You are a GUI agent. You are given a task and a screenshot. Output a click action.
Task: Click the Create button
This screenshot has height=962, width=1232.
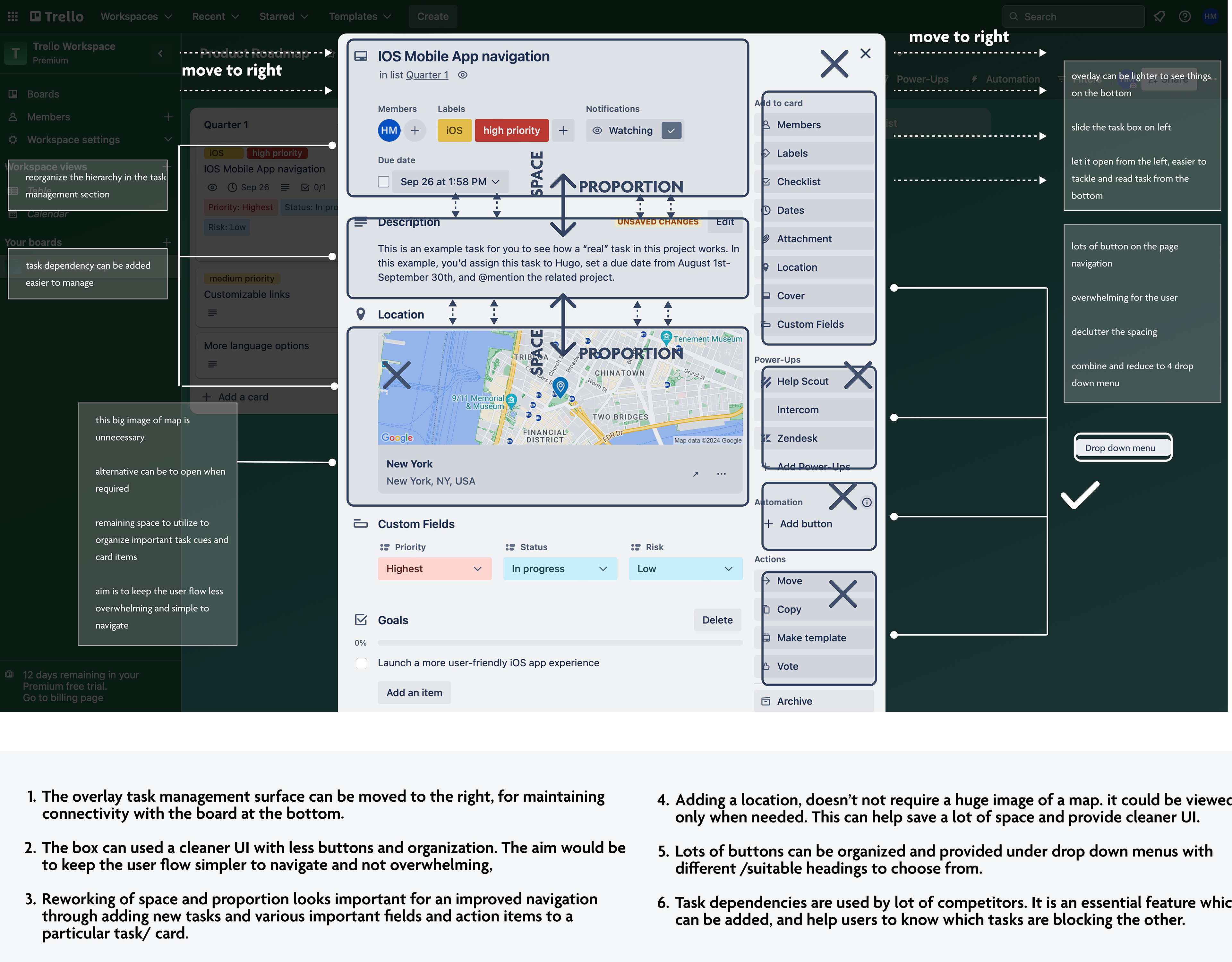tap(433, 16)
